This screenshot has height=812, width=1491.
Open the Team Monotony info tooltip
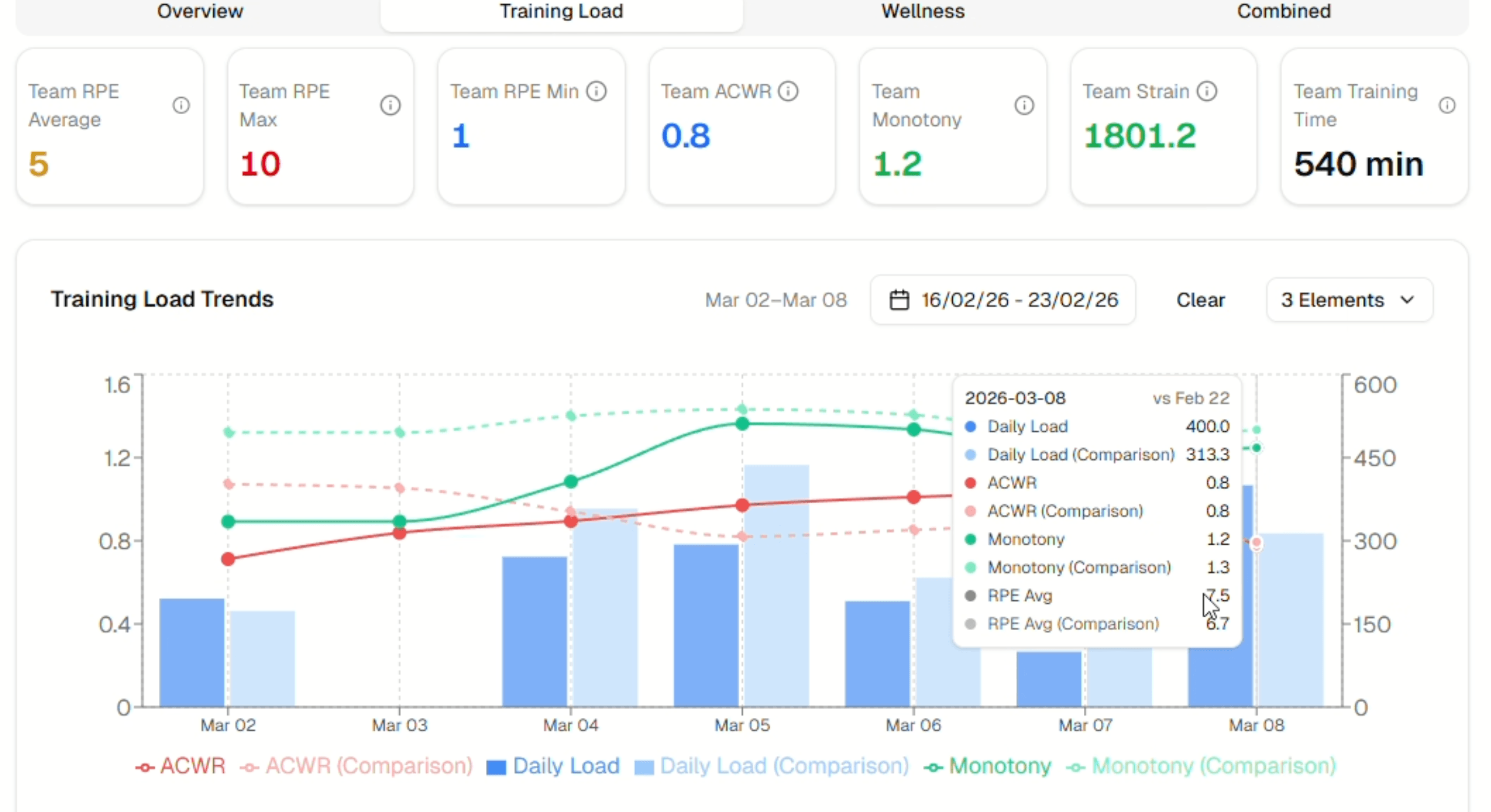pyautogui.click(x=1025, y=105)
